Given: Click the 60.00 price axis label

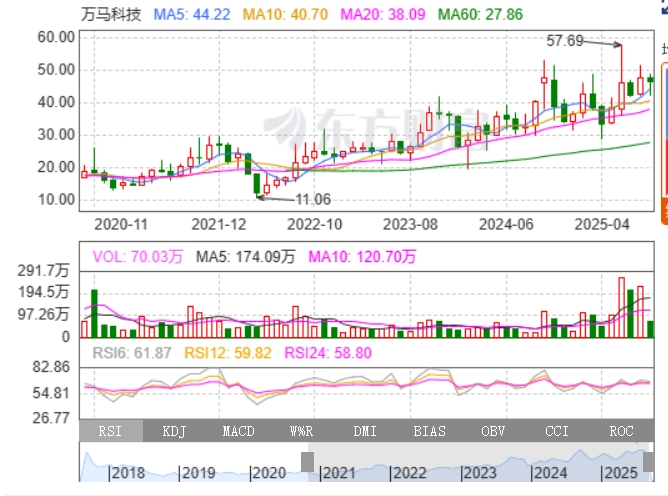Looking at the screenshot, I should coord(56,37).
